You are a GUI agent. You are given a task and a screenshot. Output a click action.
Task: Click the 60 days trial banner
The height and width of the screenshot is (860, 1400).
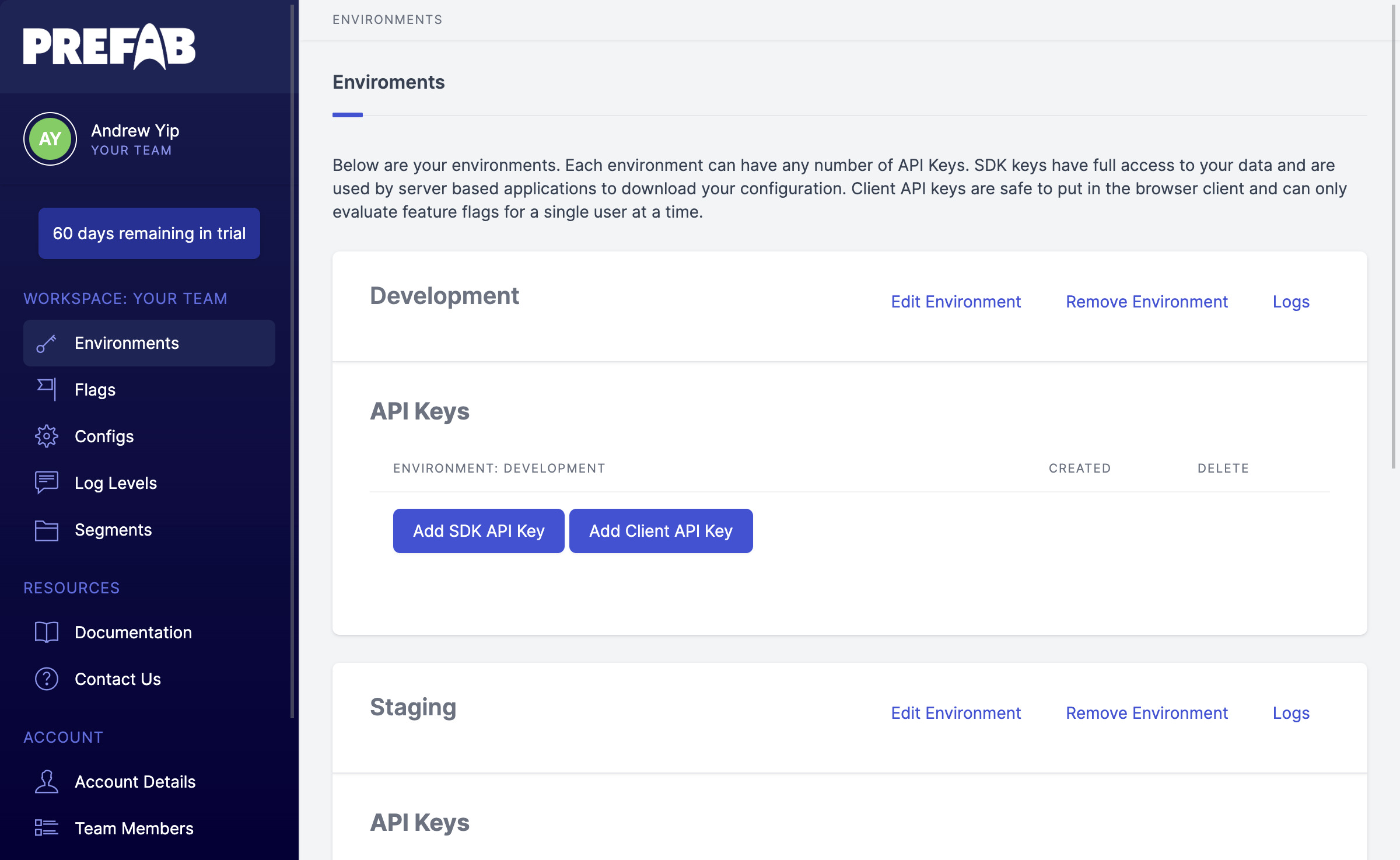coord(149,233)
